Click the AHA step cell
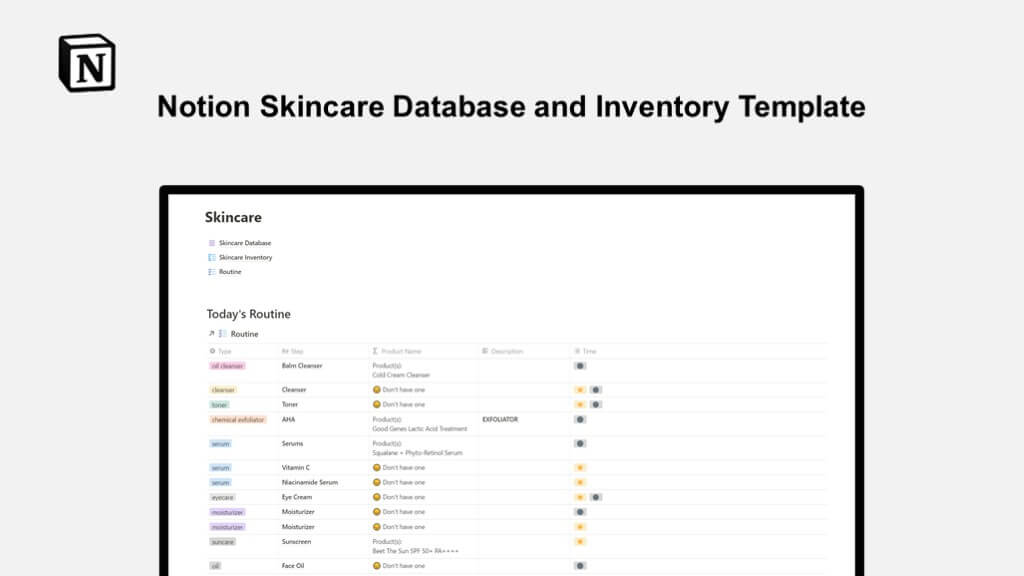Screen dimensions: 1024x576 [x=289, y=419]
